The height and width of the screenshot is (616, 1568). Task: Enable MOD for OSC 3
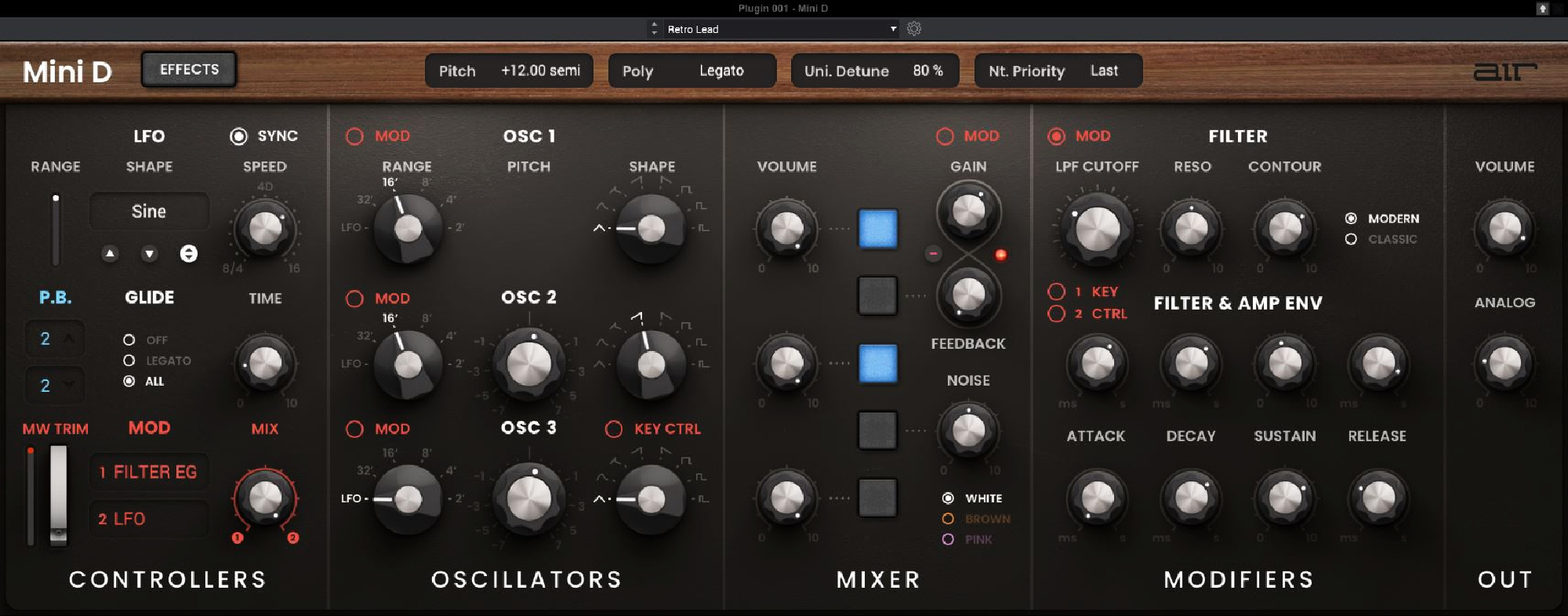pos(354,429)
